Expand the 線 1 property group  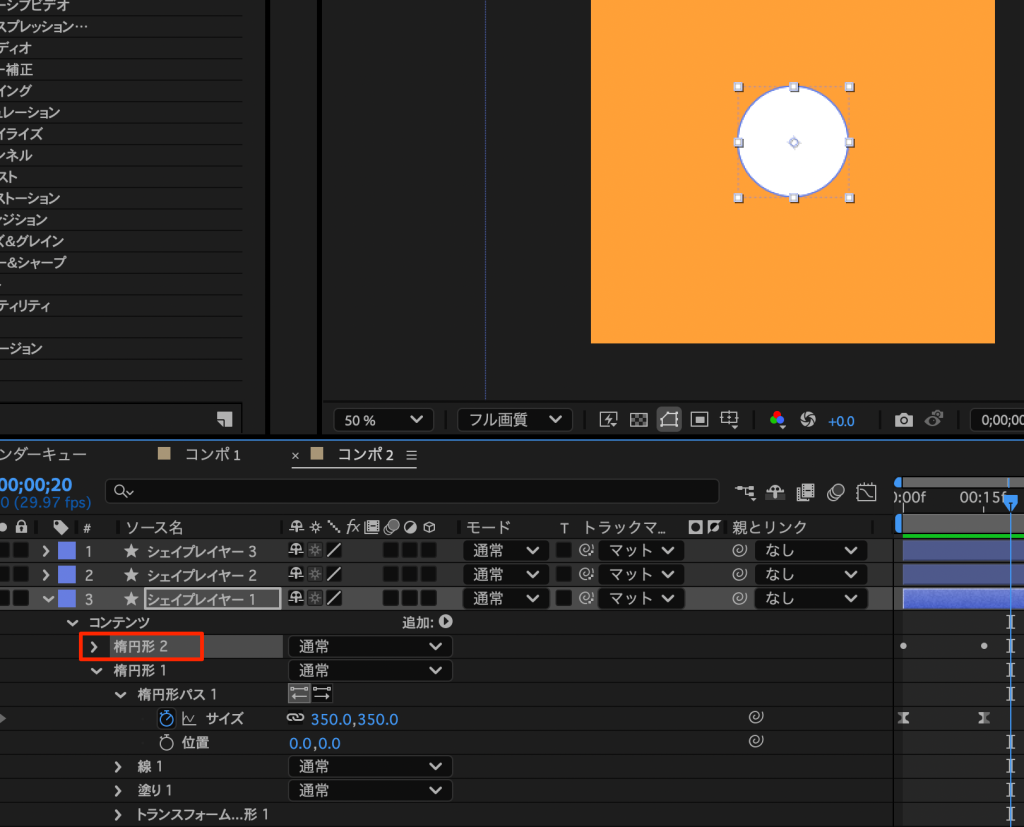[119, 767]
